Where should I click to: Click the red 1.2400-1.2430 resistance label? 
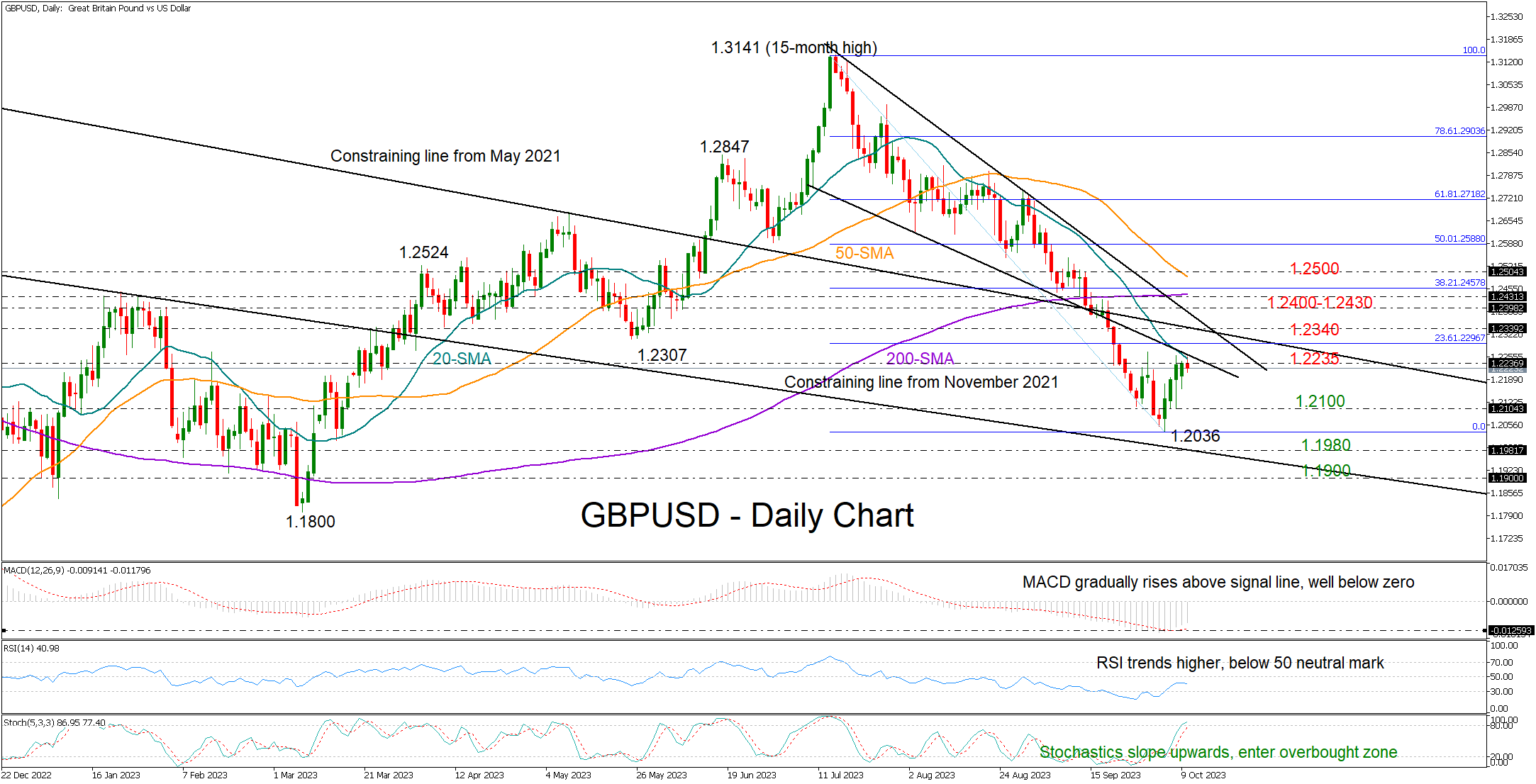(x=1320, y=303)
